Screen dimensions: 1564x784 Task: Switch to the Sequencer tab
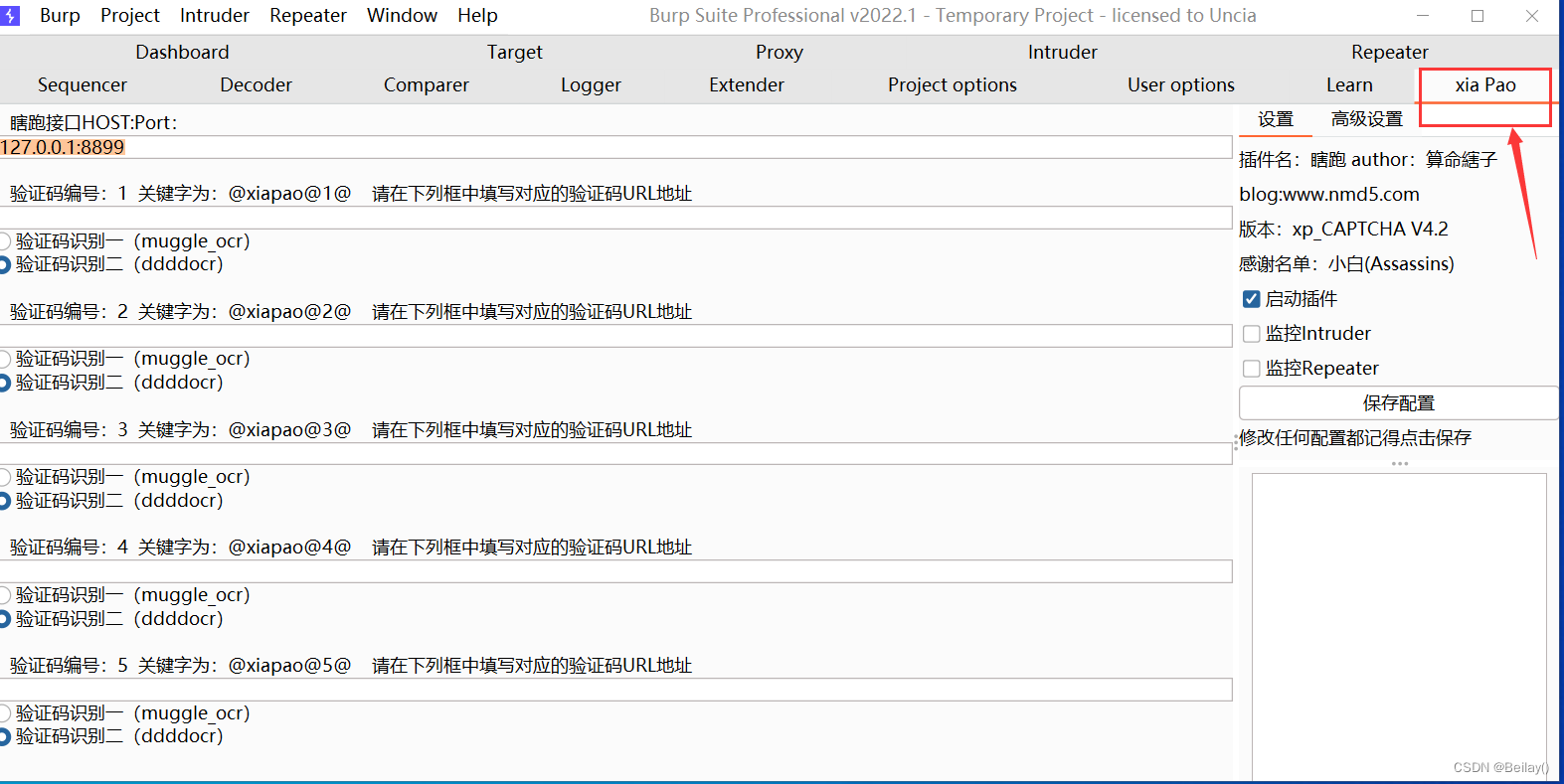(x=83, y=84)
